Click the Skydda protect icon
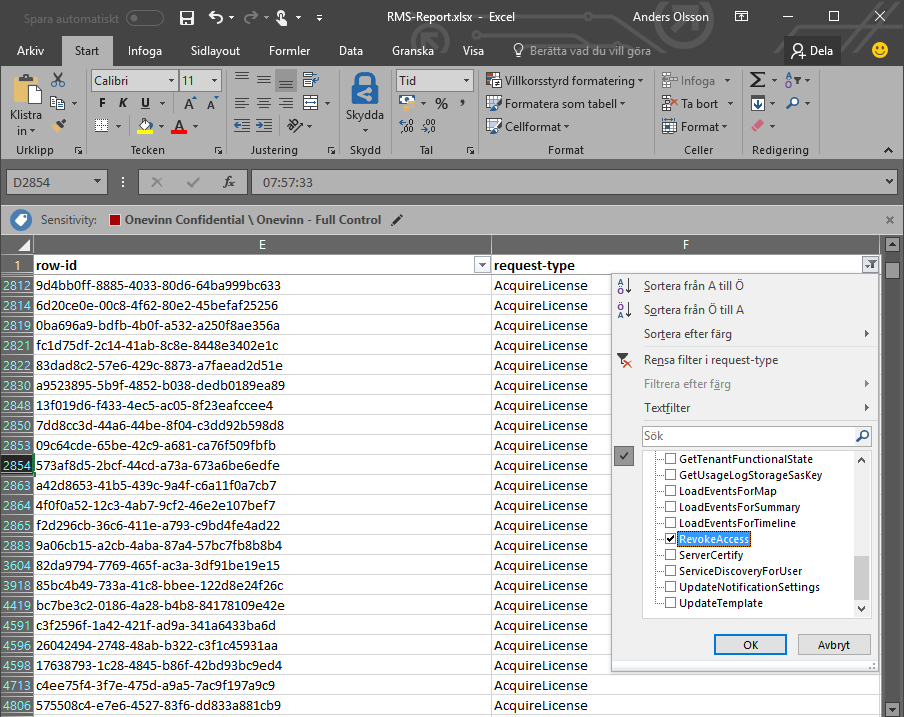 [364, 91]
